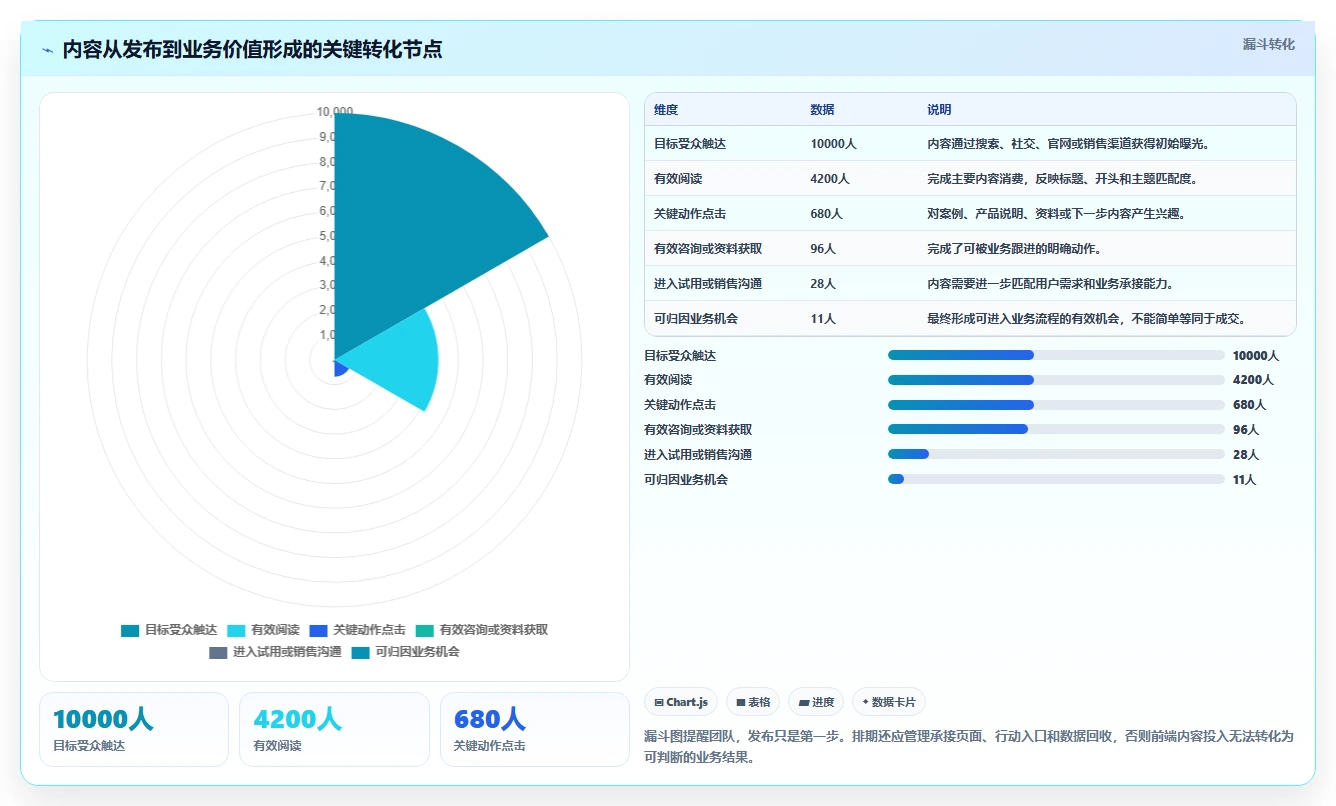The width and height of the screenshot is (1336, 806).
Task: Click the 可归因业务机会 progress bar
Action: [x=1056, y=479]
